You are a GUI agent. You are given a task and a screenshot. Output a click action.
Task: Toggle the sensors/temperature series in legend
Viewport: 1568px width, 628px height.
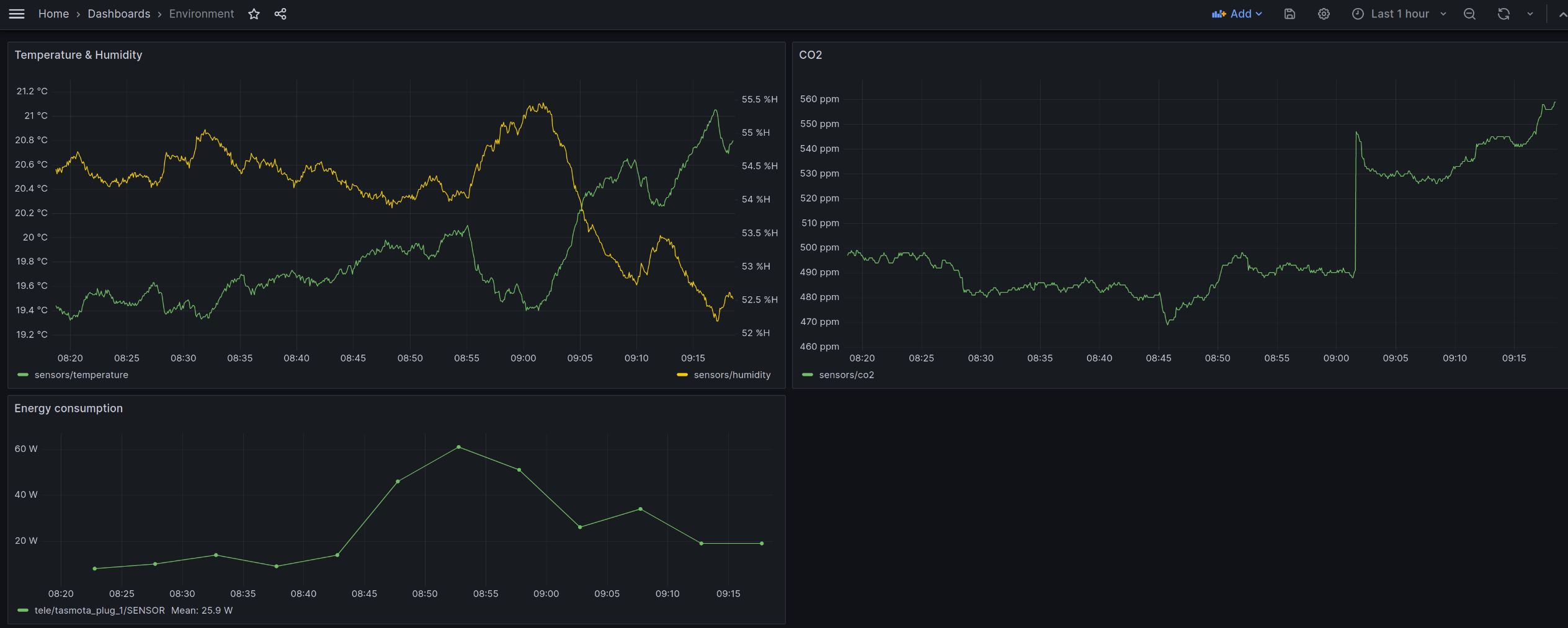pos(81,375)
